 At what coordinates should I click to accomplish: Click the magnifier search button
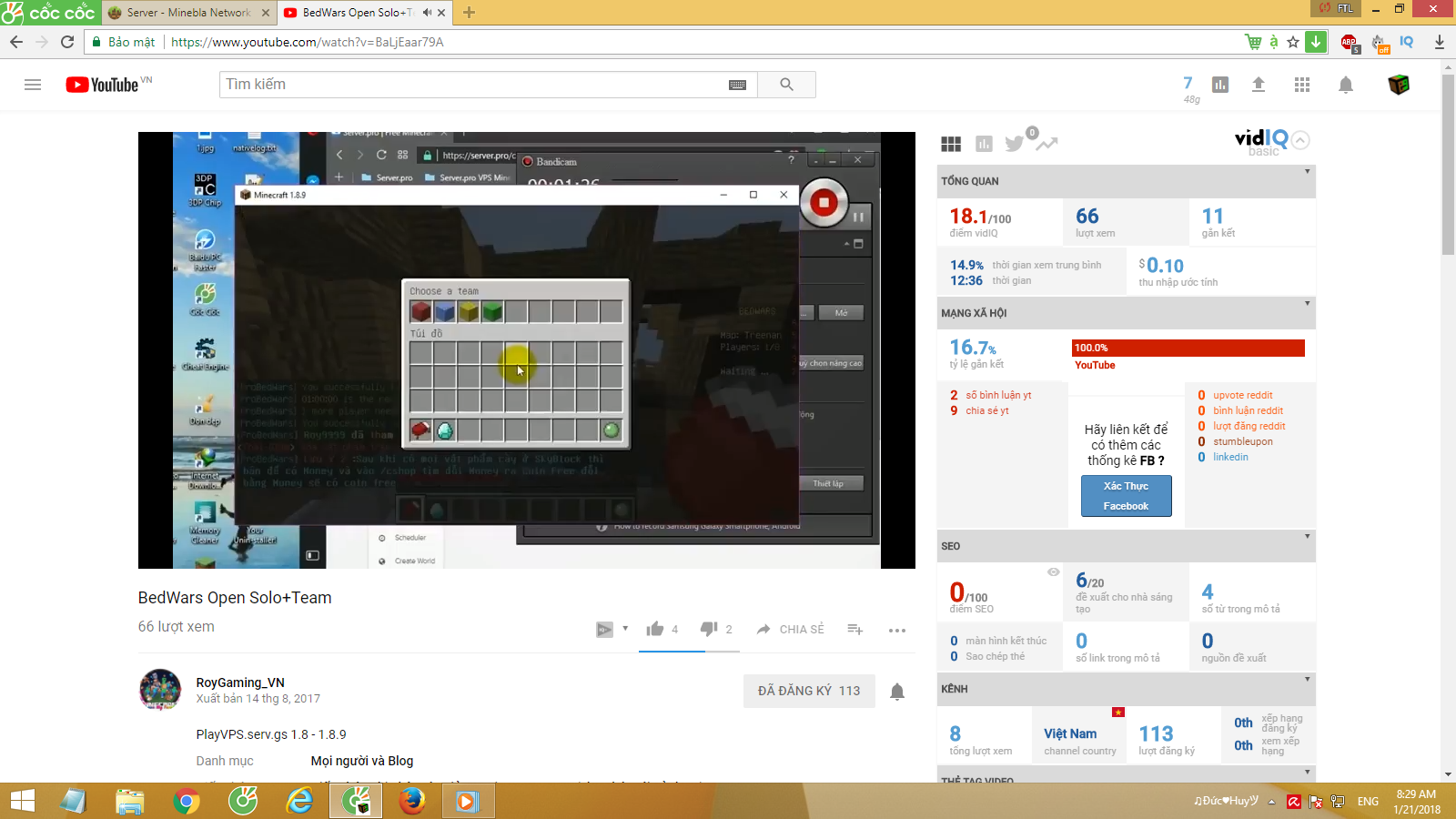(x=787, y=85)
